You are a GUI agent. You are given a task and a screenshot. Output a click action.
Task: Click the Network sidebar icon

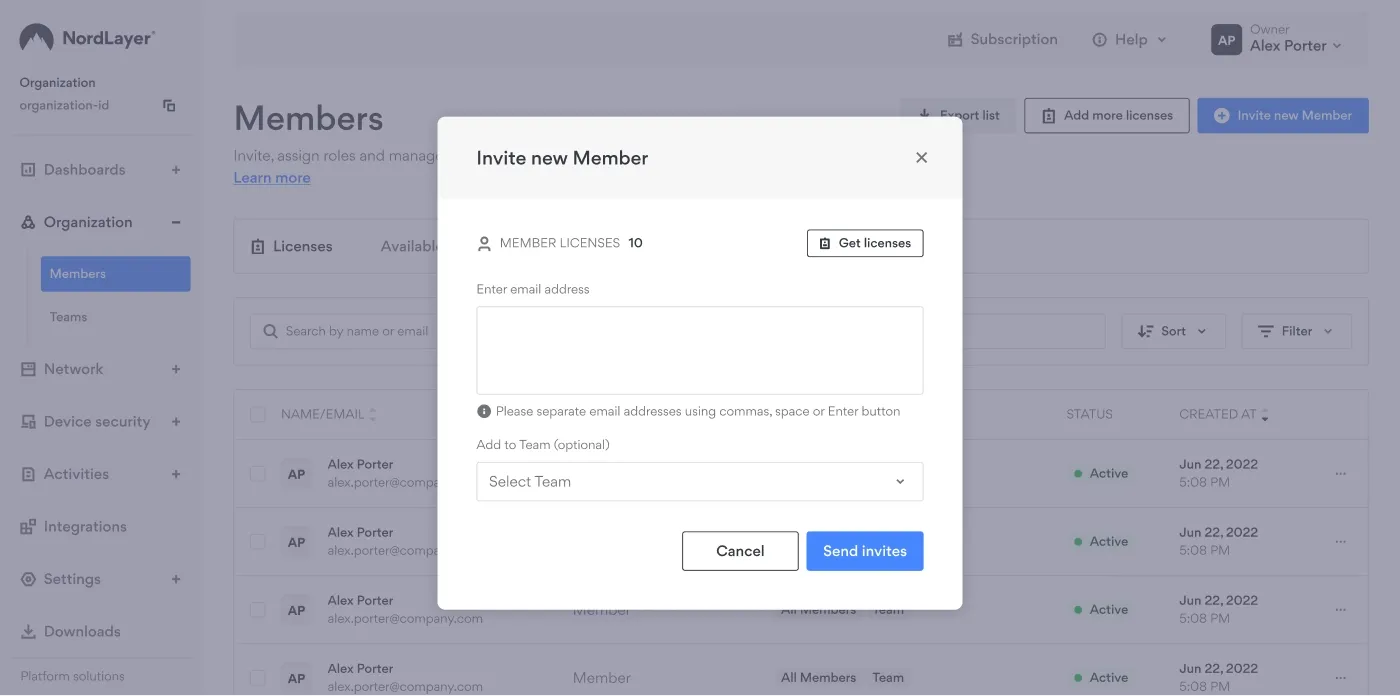(x=27, y=368)
